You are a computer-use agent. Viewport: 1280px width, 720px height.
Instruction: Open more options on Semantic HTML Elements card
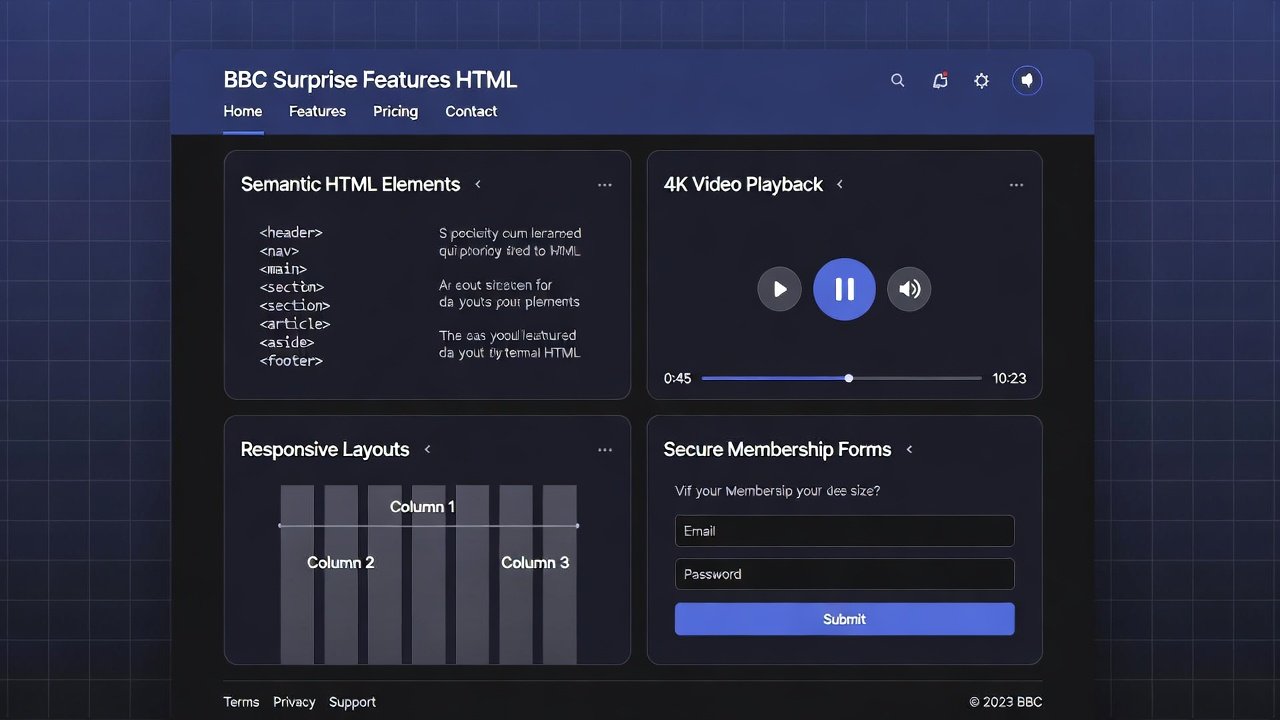[x=605, y=185]
